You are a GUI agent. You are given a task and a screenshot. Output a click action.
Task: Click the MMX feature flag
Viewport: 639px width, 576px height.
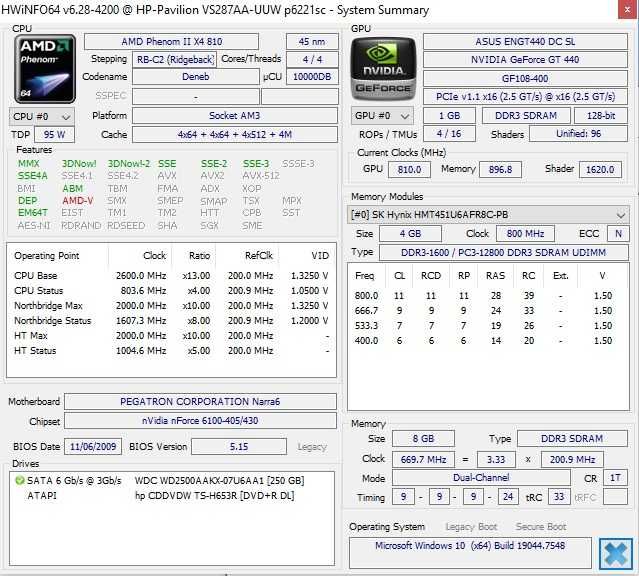[29, 163]
